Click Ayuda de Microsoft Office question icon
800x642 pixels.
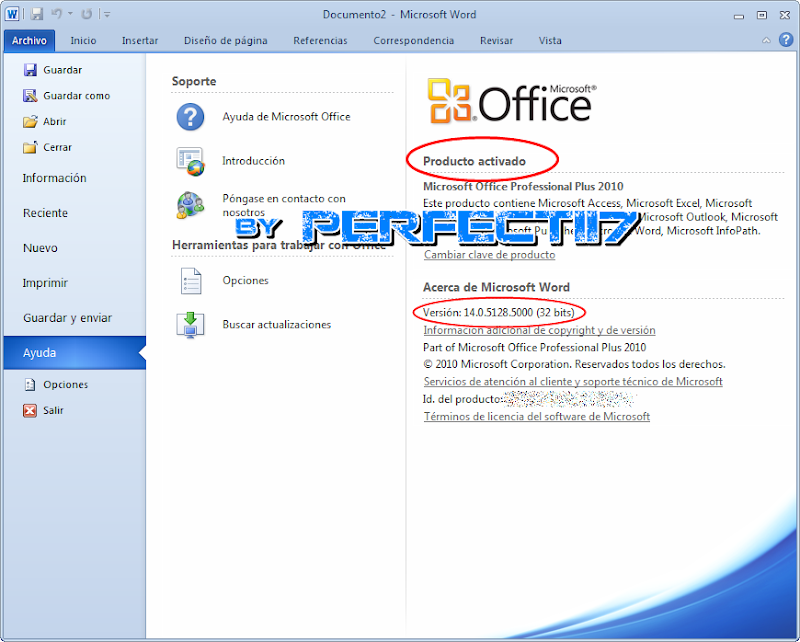[190, 117]
